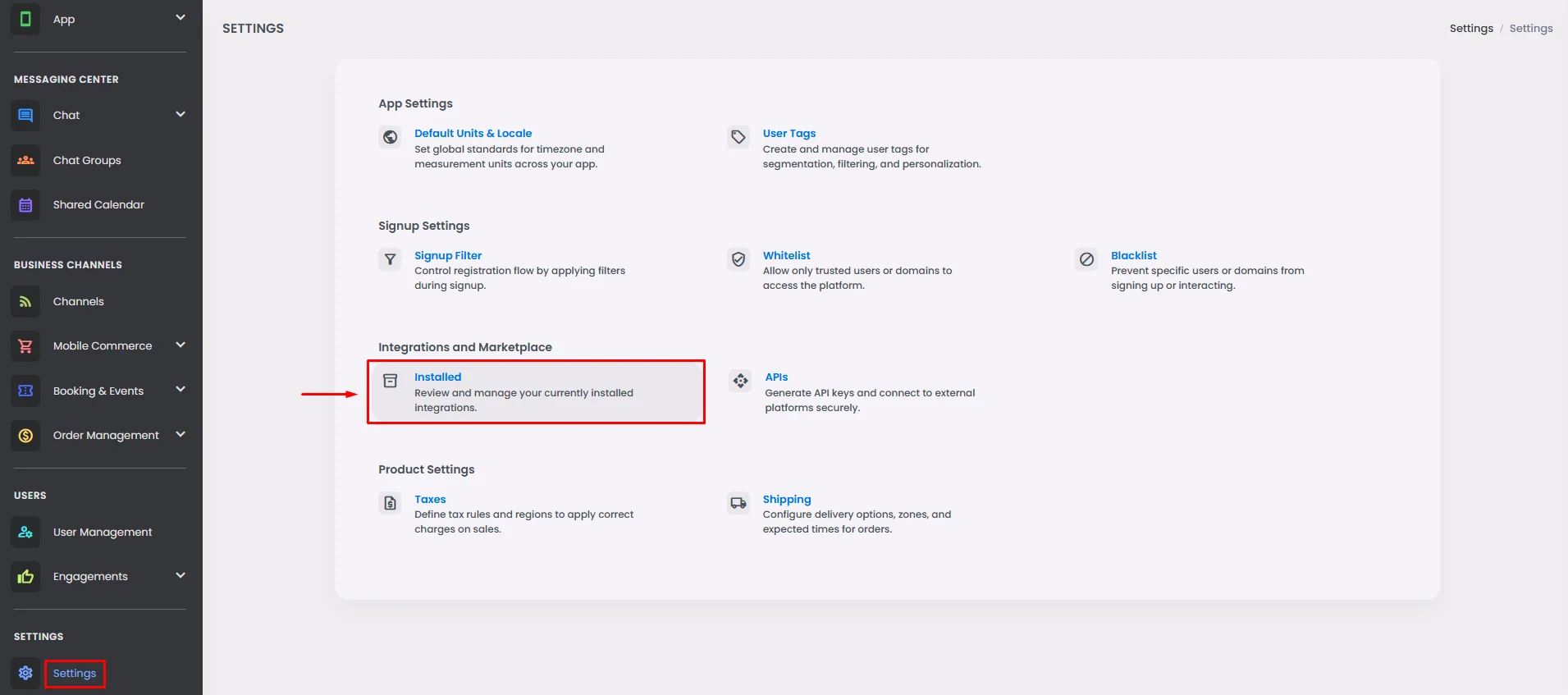Open the Default Units & Locale link
This screenshot has height=695, width=1568.
(473, 134)
